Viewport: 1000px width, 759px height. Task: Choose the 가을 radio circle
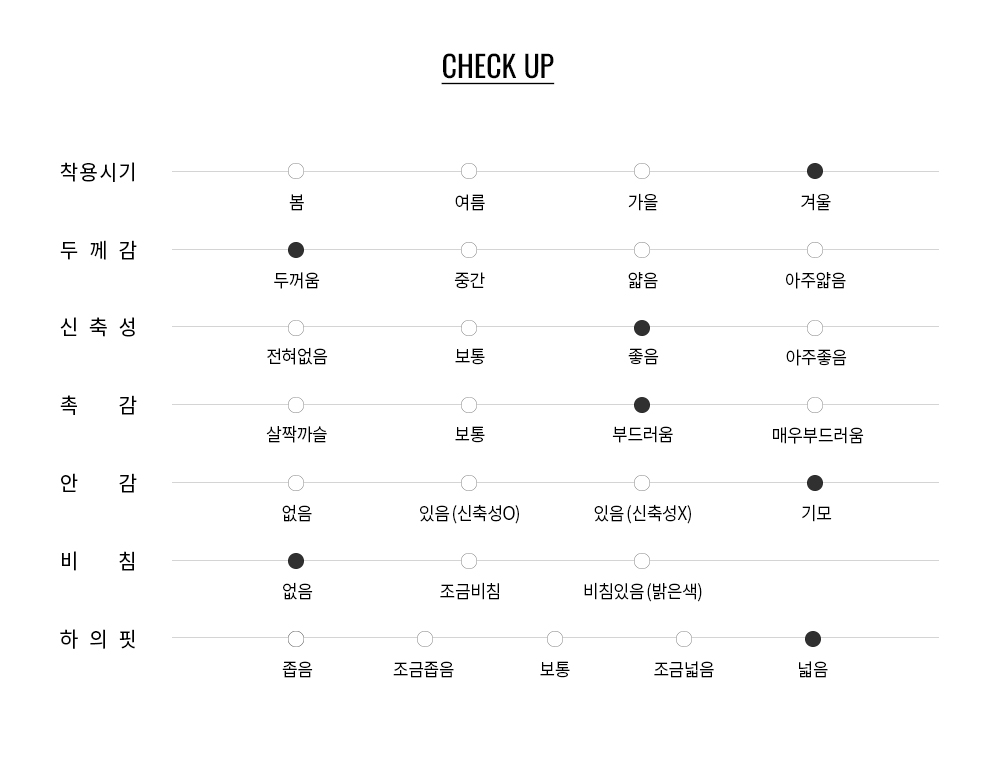(x=642, y=172)
